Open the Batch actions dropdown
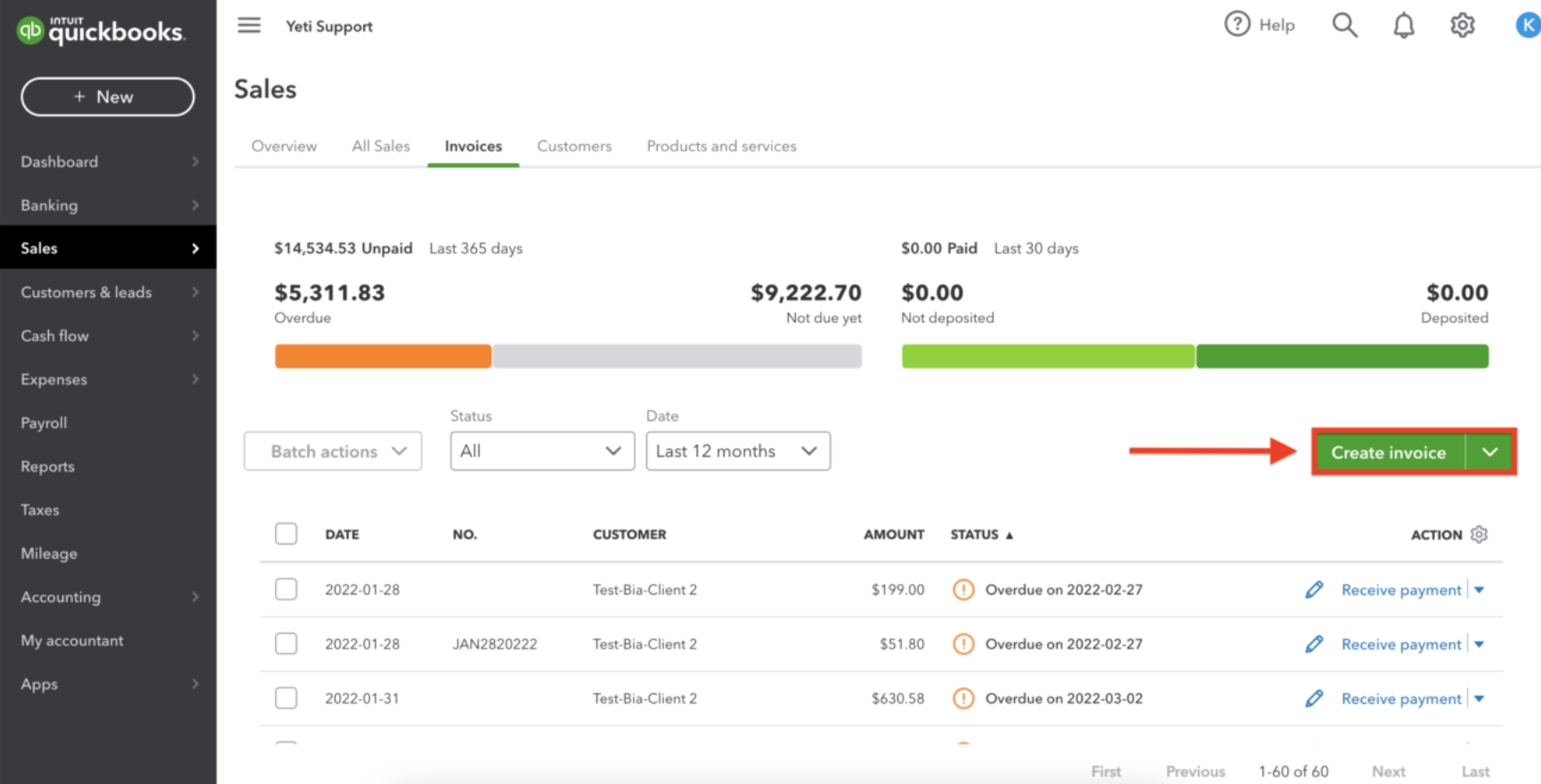Screen dimensions: 1541x784 tap(333, 451)
